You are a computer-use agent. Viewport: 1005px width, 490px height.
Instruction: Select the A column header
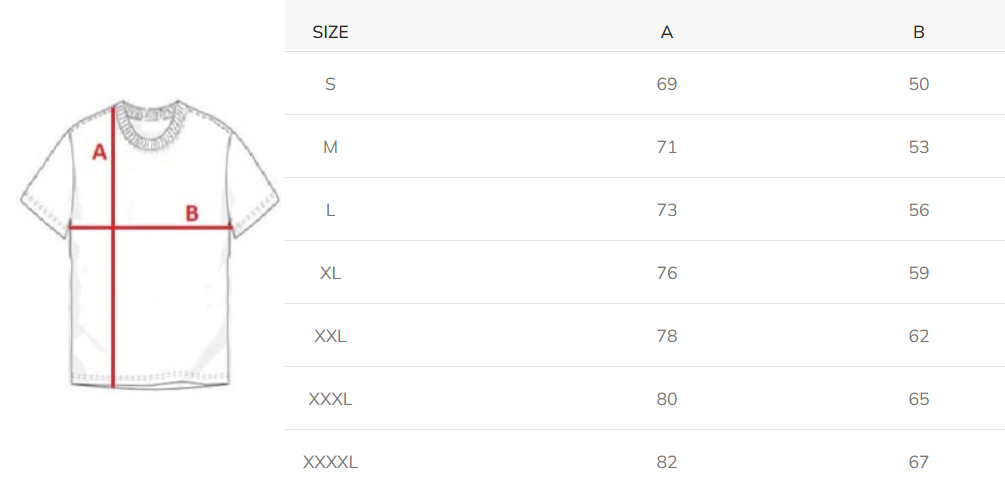click(667, 32)
